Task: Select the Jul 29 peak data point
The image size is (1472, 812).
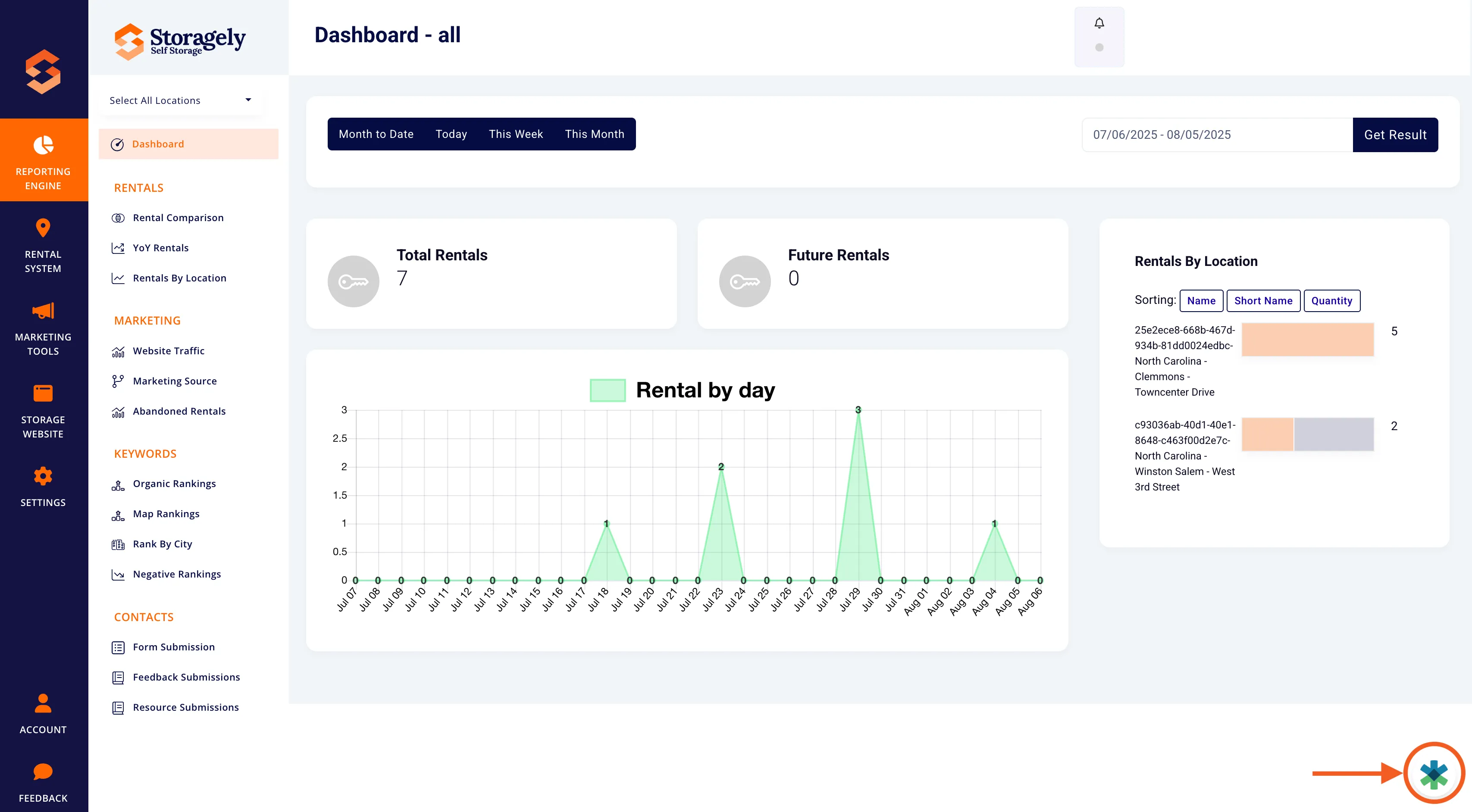Action: tap(858, 410)
